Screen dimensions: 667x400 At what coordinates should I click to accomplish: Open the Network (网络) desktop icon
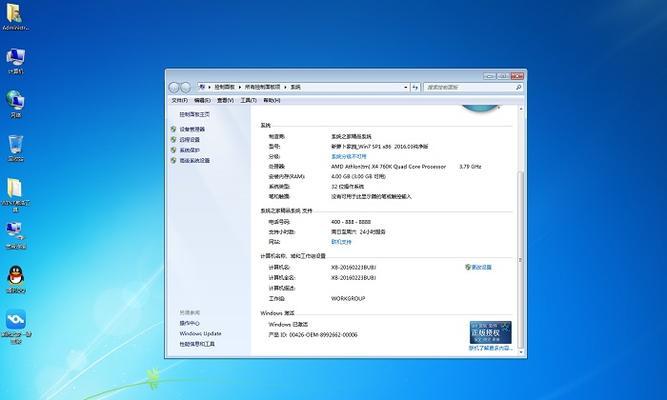click(x=15, y=103)
